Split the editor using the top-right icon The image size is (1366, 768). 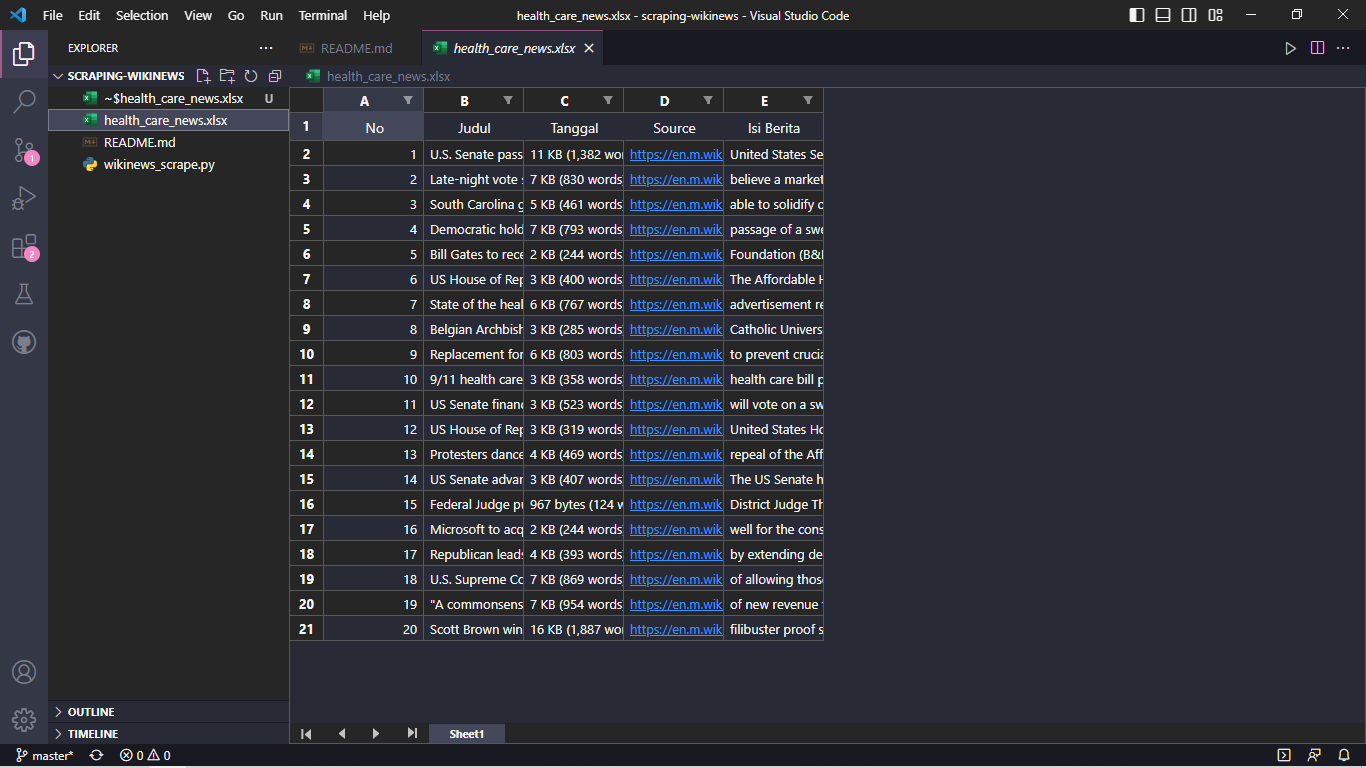click(x=1317, y=47)
